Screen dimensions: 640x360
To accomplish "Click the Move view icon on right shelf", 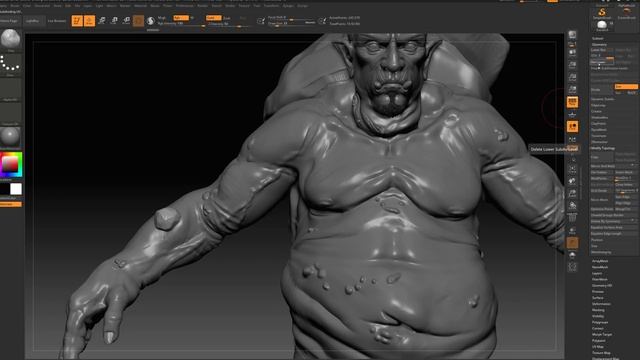I will (x=572, y=181).
